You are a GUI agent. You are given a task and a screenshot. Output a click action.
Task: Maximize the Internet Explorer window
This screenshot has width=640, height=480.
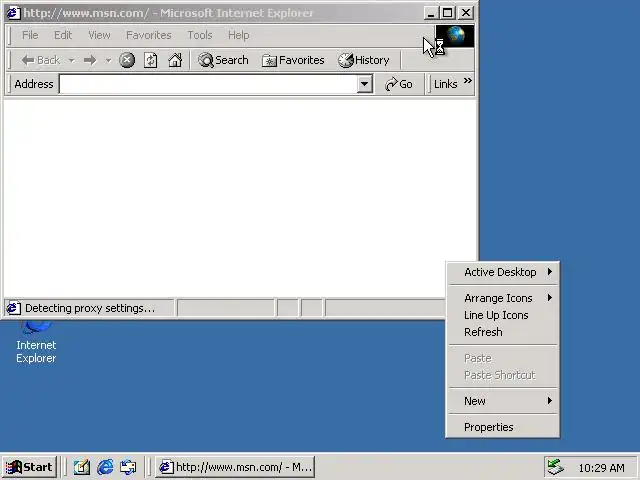click(447, 13)
